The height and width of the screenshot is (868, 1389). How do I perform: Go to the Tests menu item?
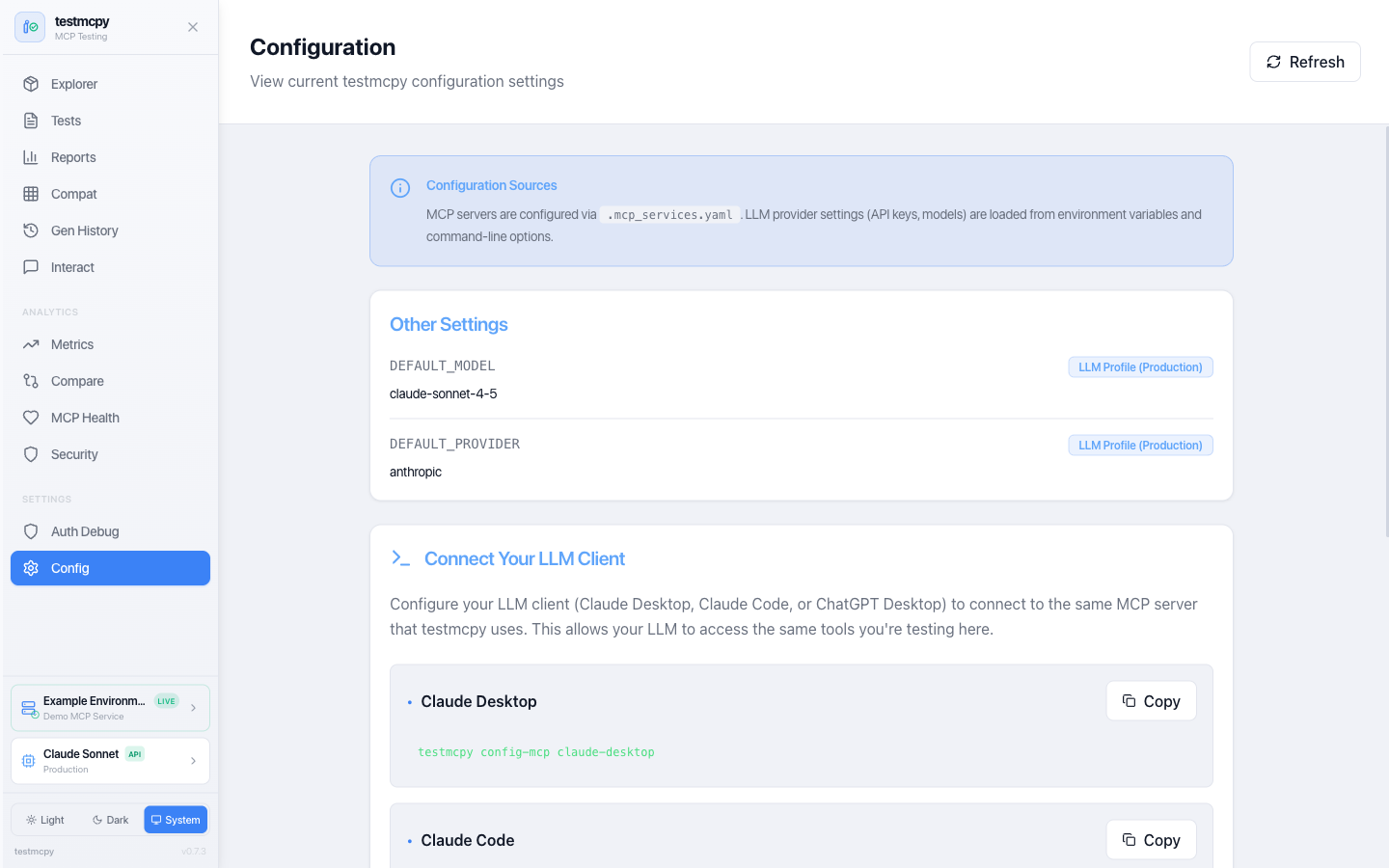110,121
